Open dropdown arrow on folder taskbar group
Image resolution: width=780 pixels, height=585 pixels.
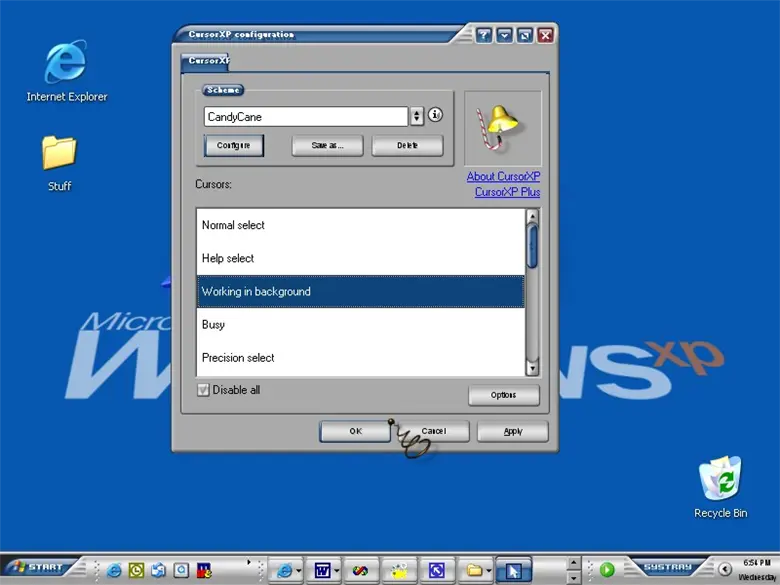[489, 571]
